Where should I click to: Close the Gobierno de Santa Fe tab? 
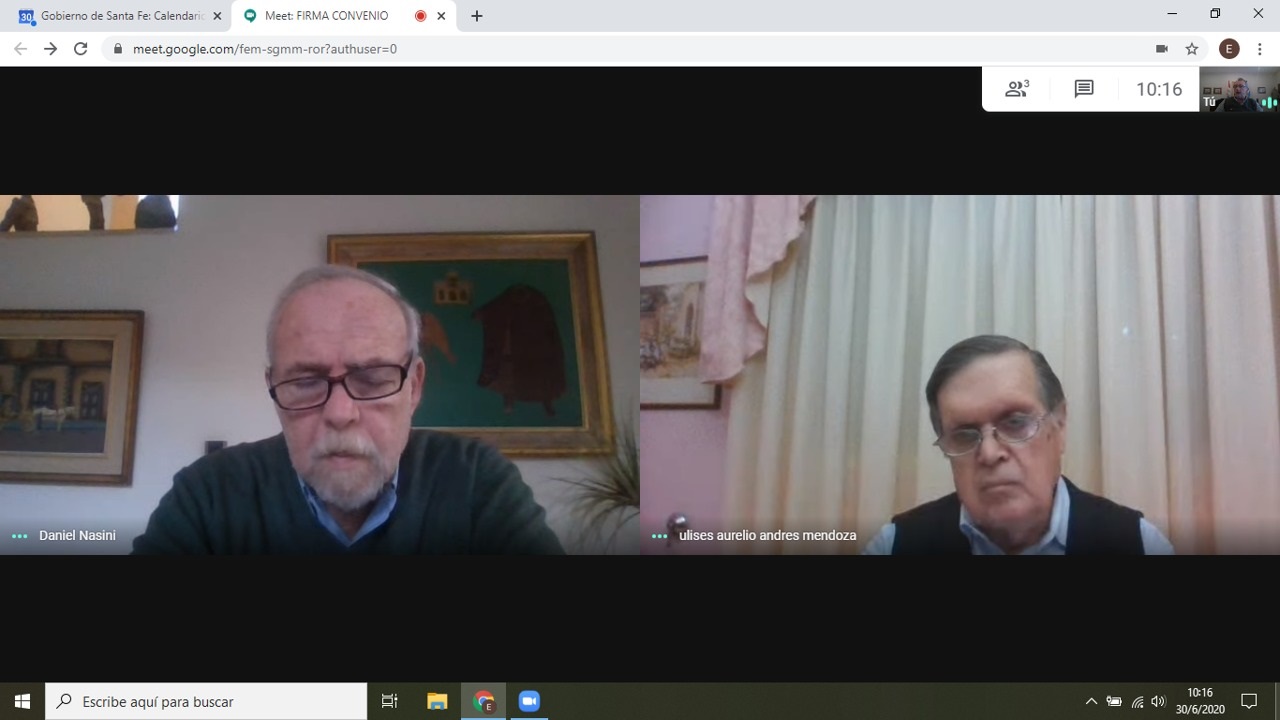(x=217, y=16)
